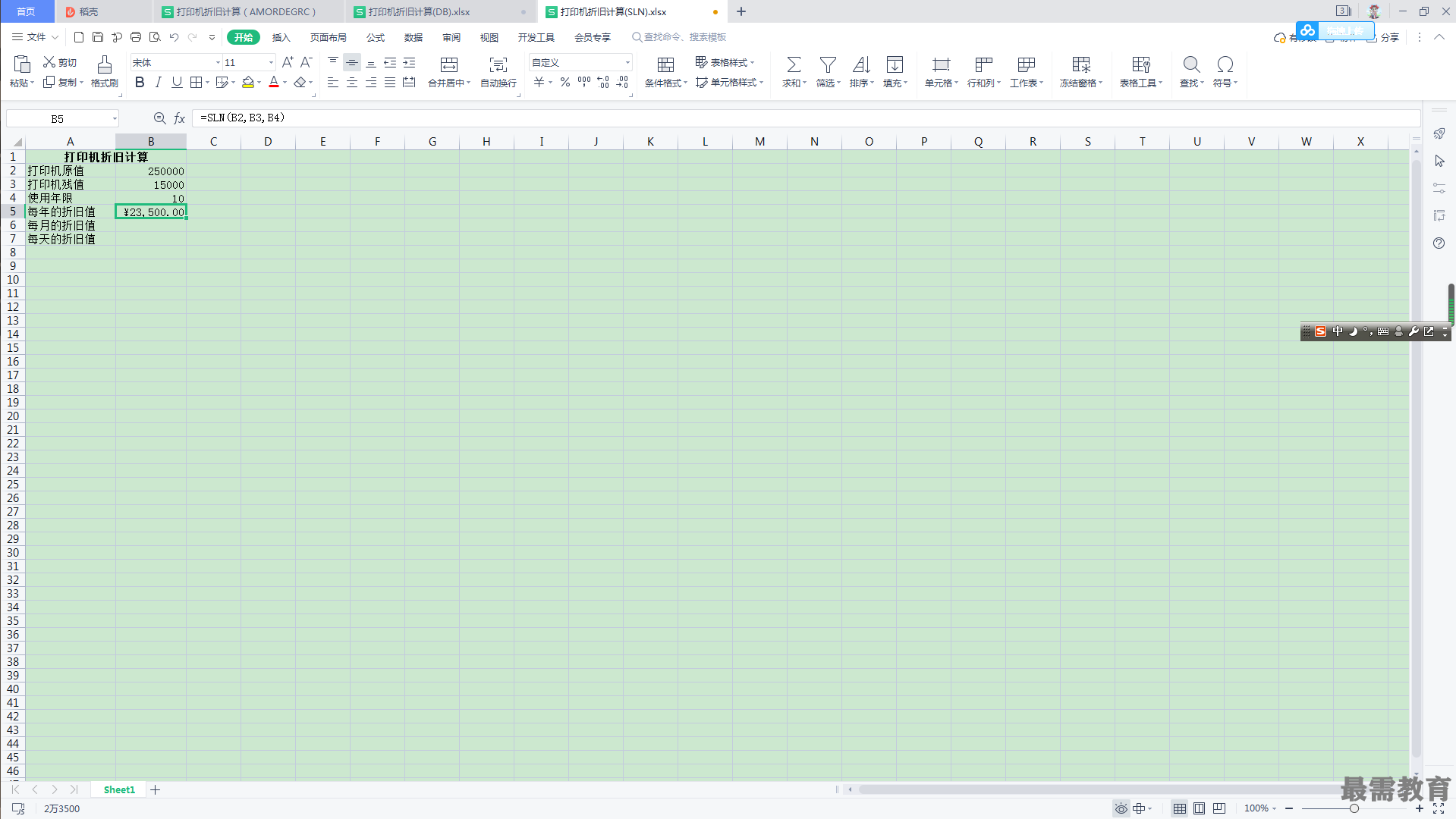Image resolution: width=1456 pixels, height=819 pixels.
Task: Click the help question mark sidebar icon
Action: click(1439, 243)
